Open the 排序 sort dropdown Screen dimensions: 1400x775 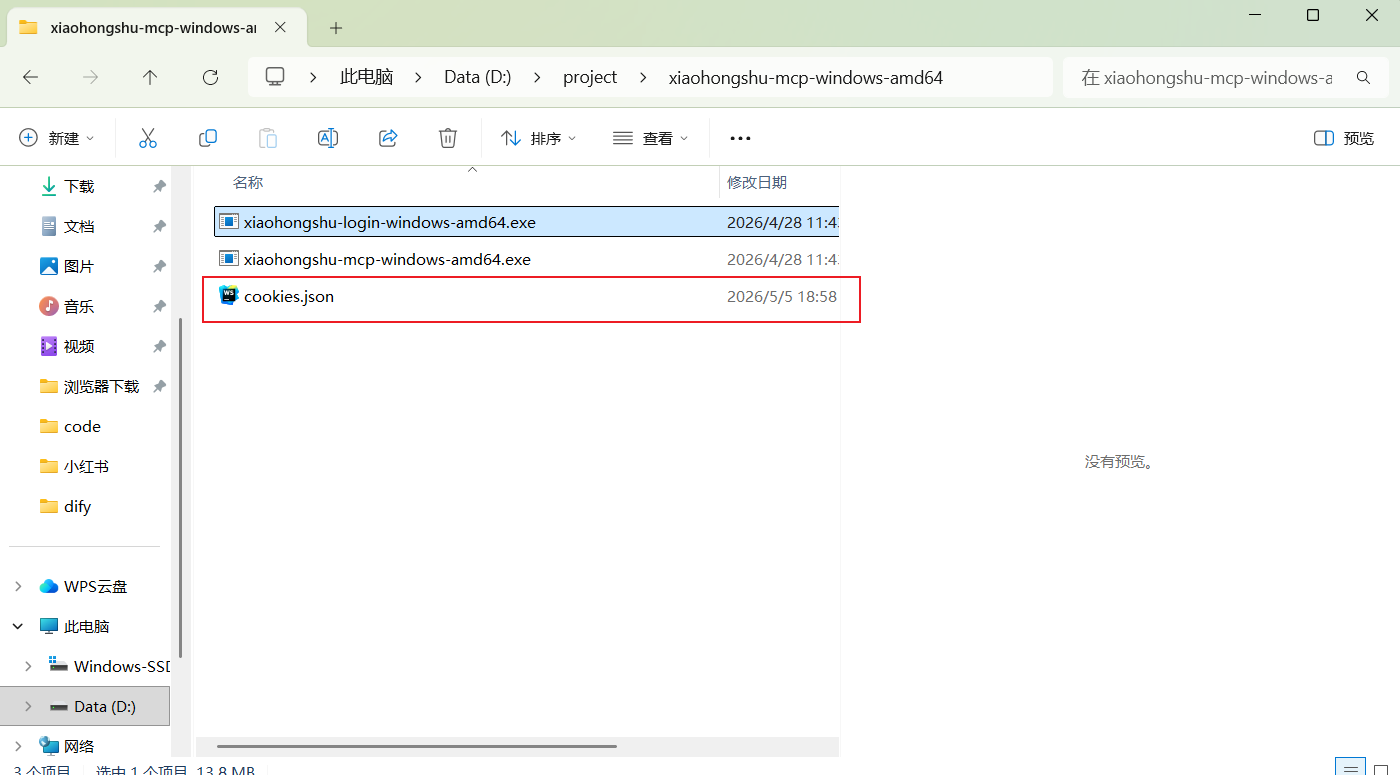click(539, 138)
